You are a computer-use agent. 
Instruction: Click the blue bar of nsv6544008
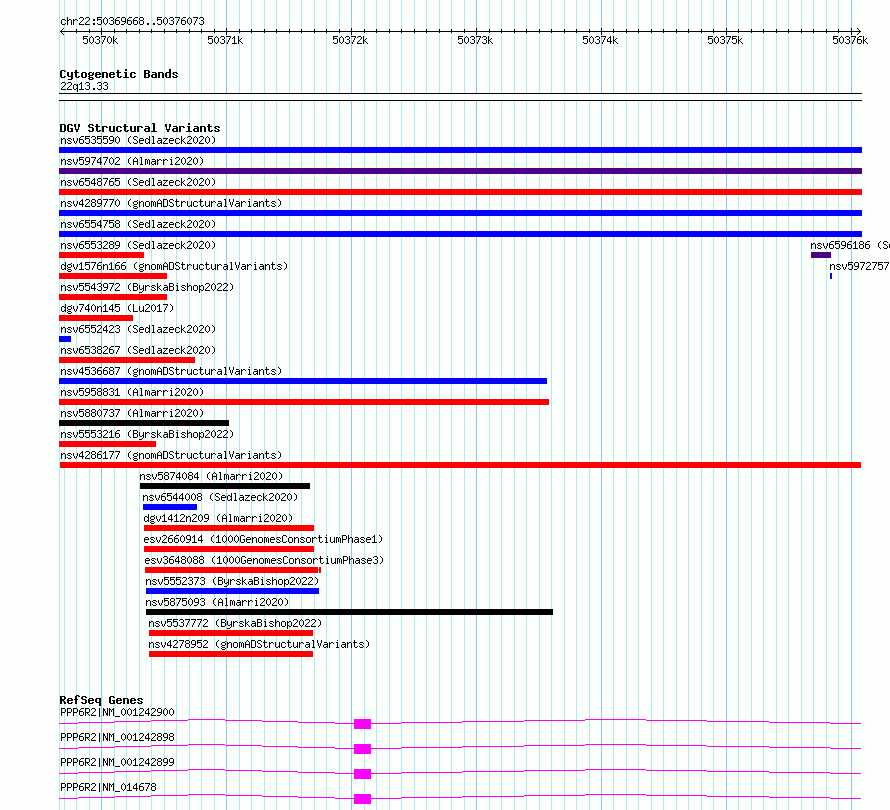170,507
